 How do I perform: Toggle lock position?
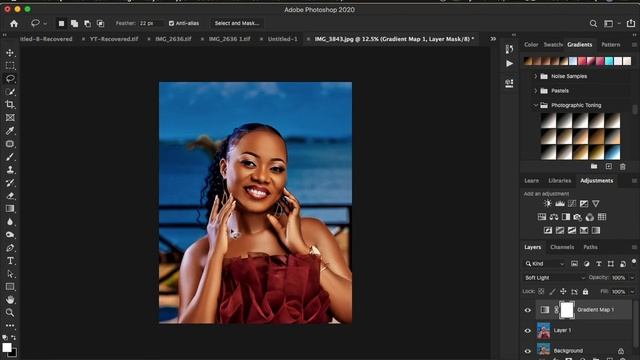click(x=563, y=291)
